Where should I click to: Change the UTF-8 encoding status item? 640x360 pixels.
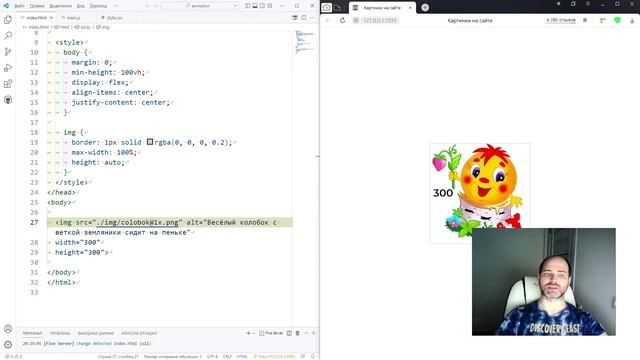click(212, 356)
